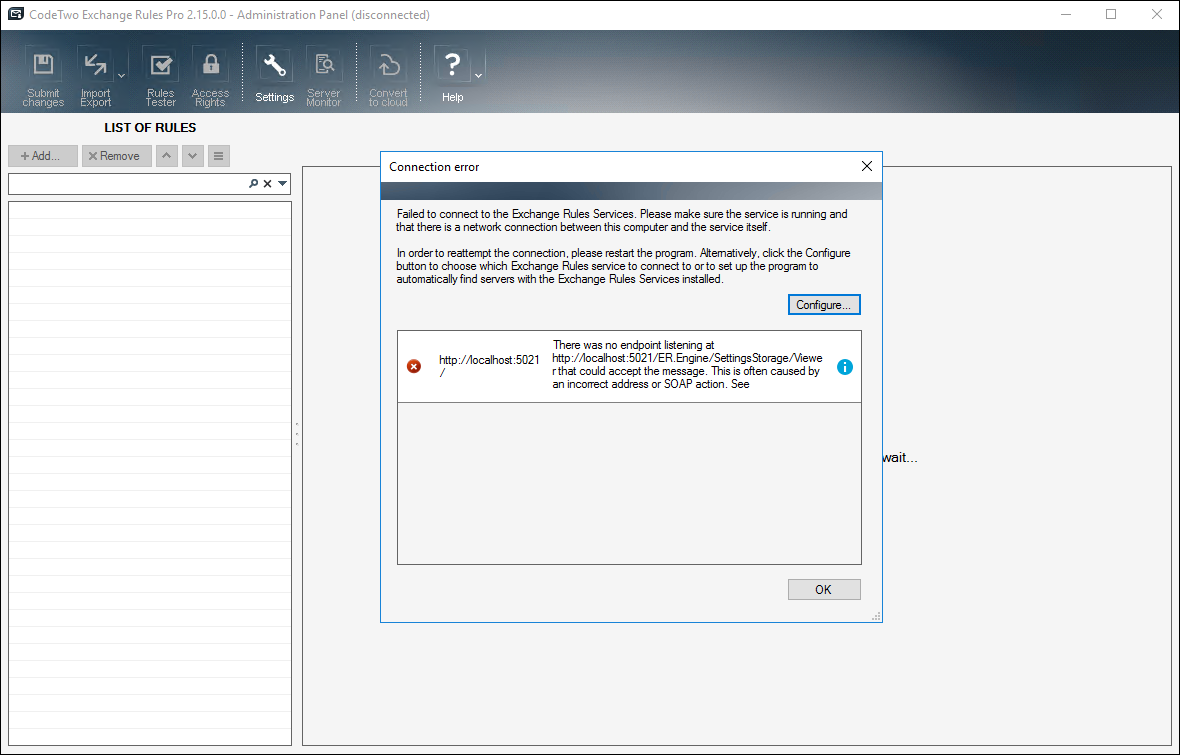This screenshot has height=755, width=1180.
Task: Open Access Rights settings
Action: [210, 76]
